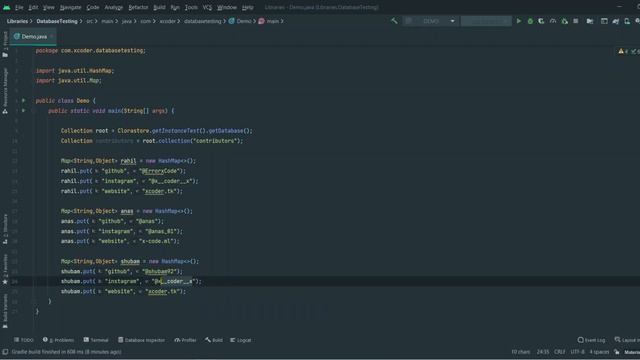
Task: Open the Event Log
Action: click(591, 340)
